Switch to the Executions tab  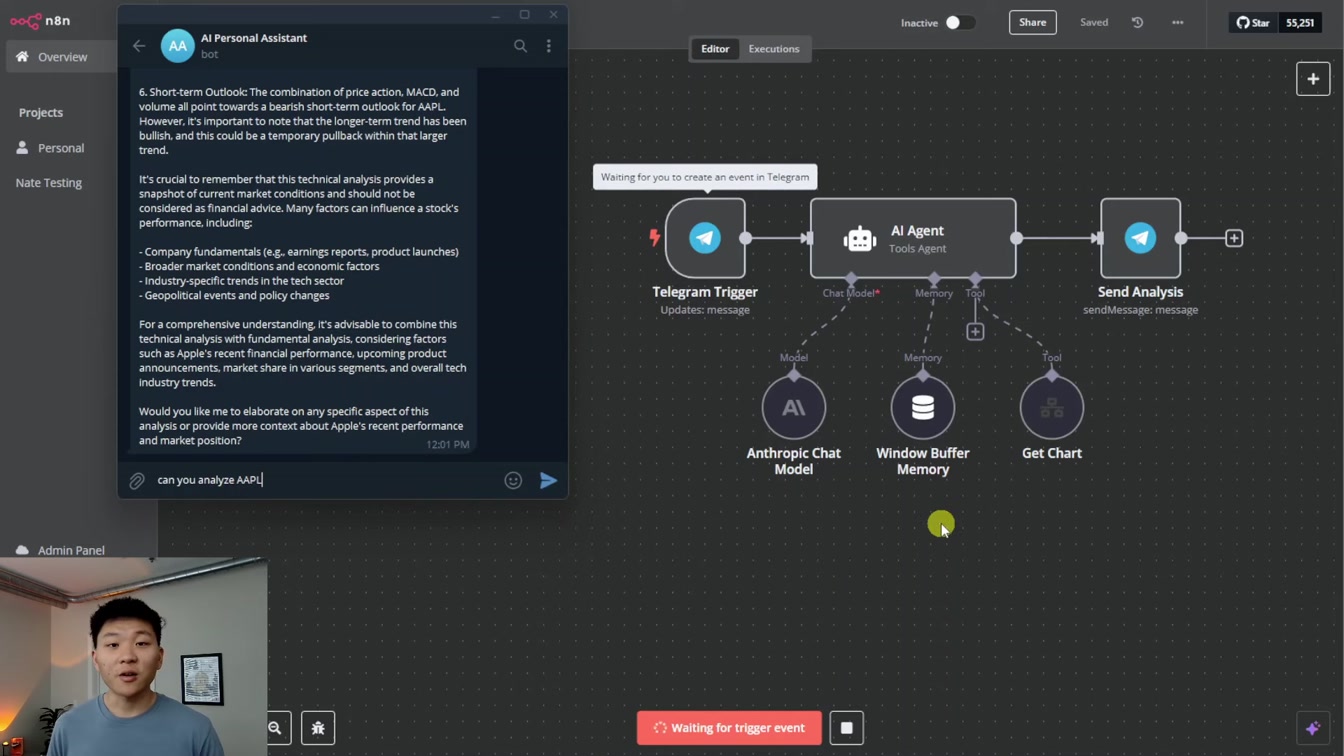coord(774,49)
